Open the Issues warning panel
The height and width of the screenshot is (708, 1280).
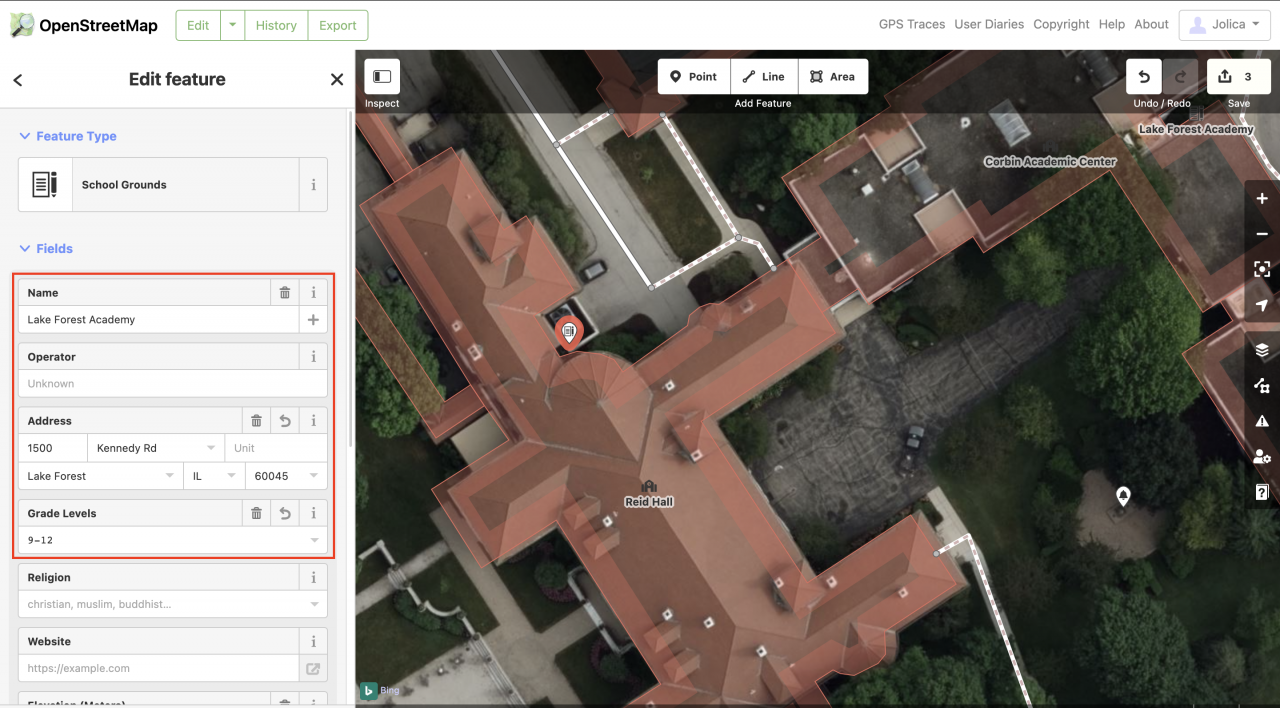[1262, 421]
